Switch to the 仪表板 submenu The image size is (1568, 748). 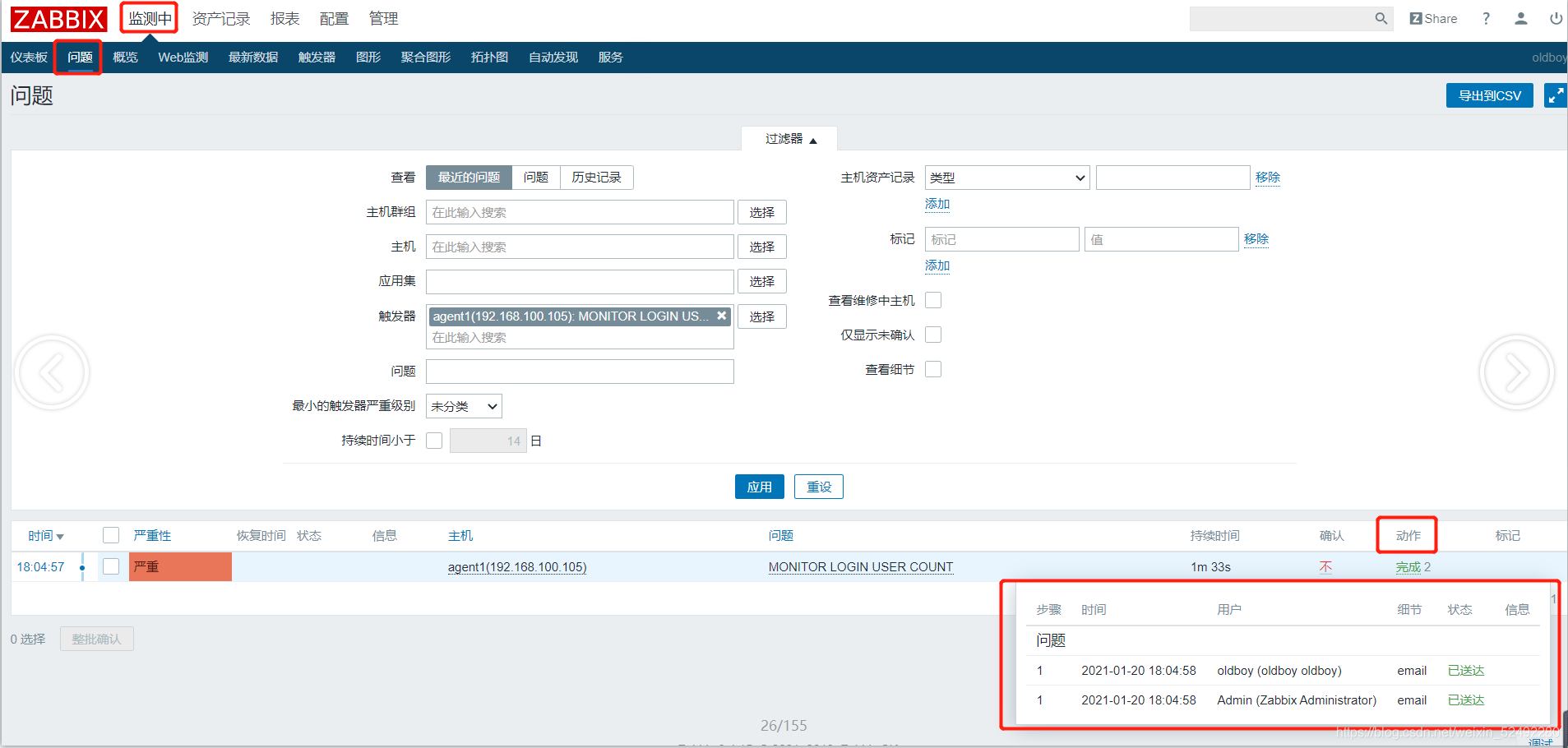(x=29, y=57)
